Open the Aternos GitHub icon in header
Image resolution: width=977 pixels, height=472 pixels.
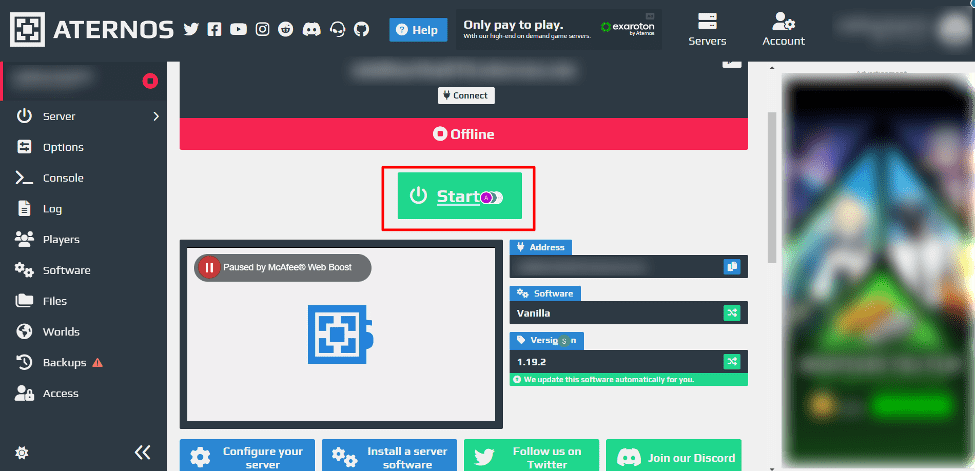pos(359,30)
